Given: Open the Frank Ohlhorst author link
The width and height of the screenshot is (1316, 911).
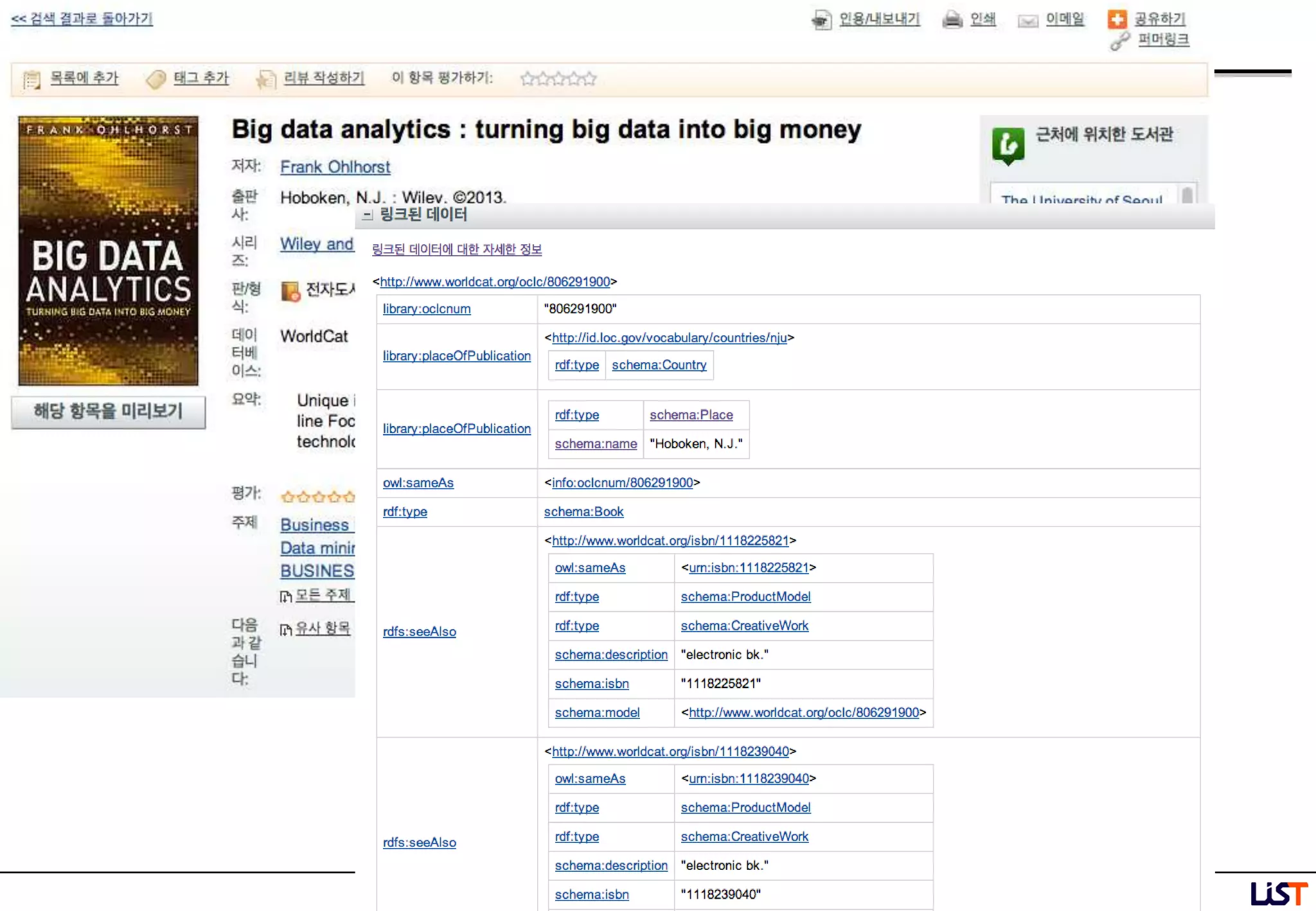Looking at the screenshot, I should tap(335, 167).
